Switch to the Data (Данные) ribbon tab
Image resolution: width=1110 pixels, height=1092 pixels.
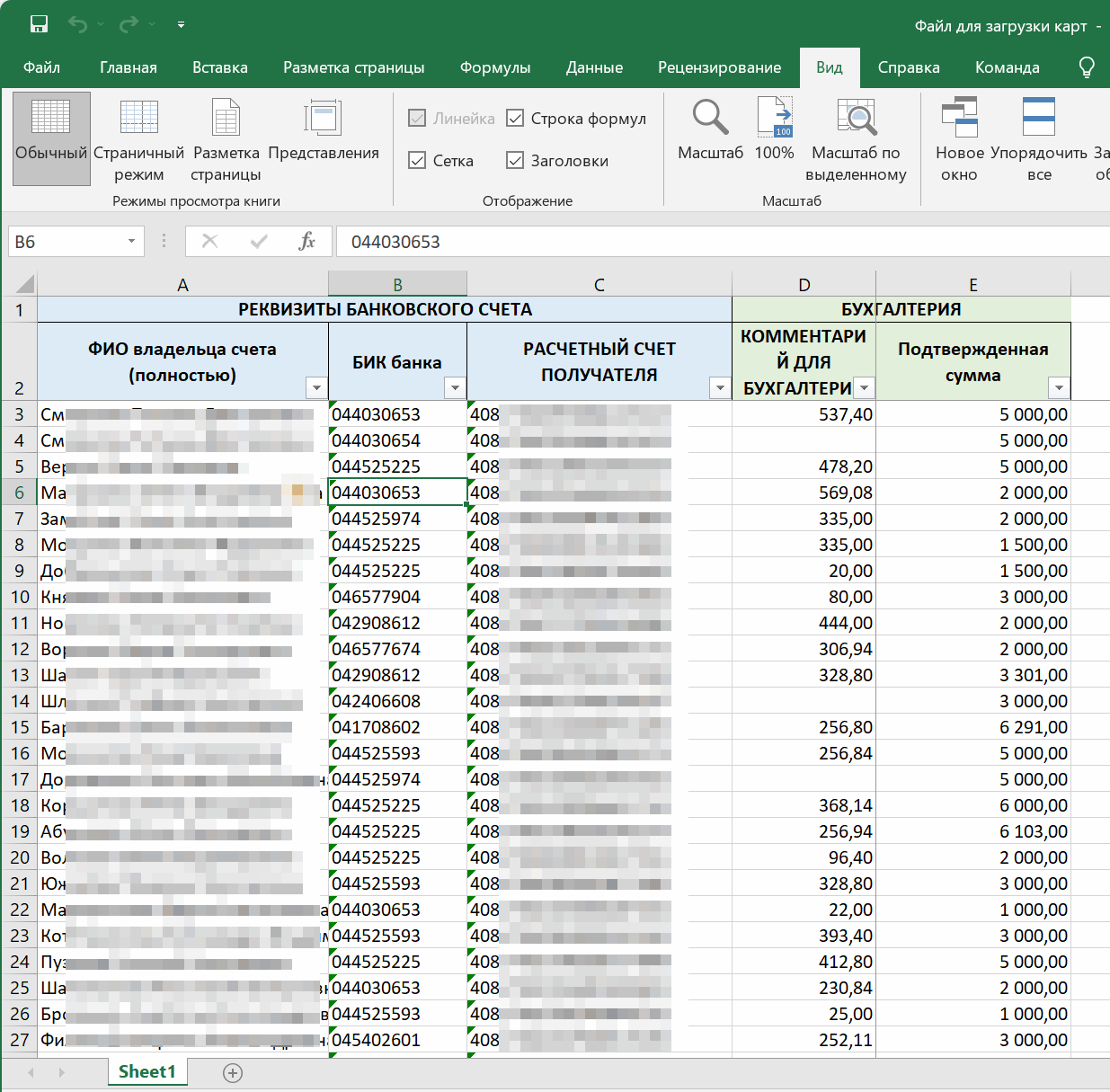594,67
